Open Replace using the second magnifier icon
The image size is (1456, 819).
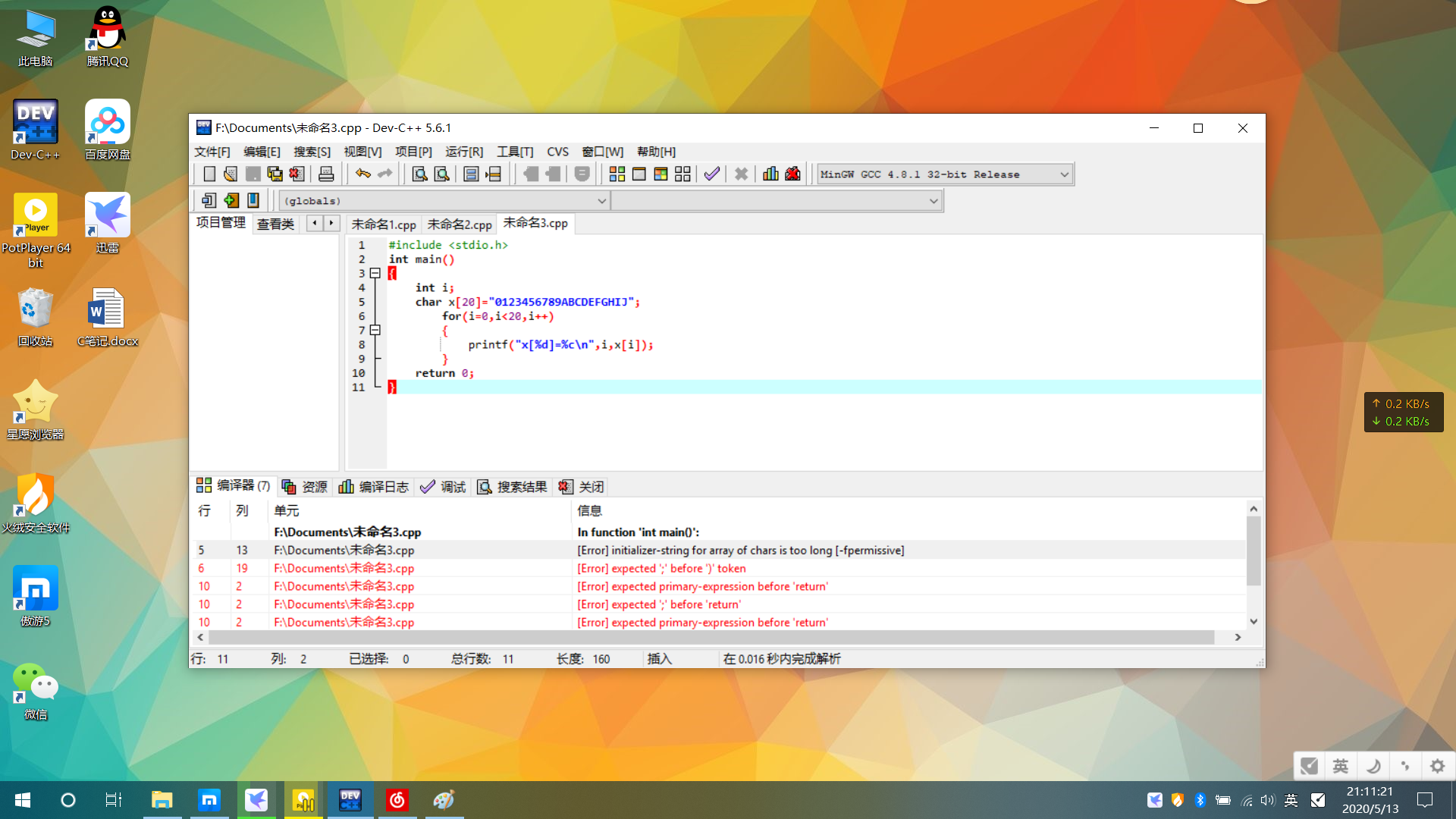point(441,174)
